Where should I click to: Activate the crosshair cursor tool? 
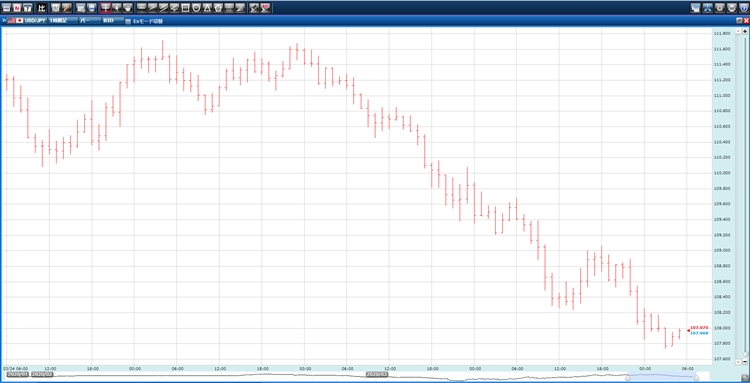pos(105,8)
